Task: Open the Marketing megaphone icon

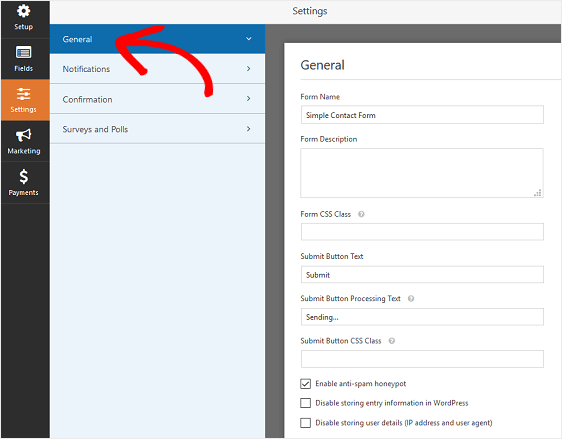Action: tap(24, 135)
